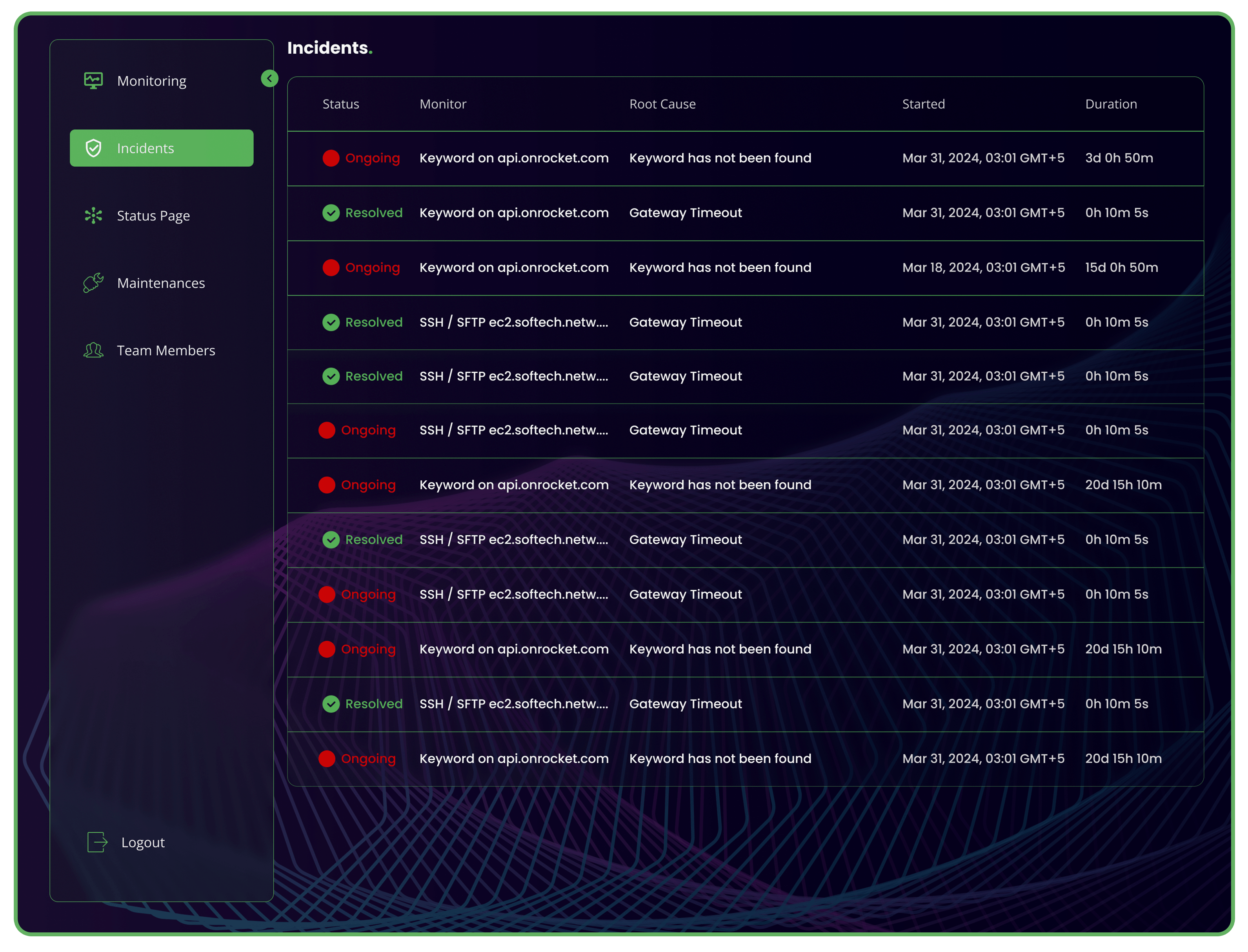The height and width of the screenshot is (952, 1248).
Task: Click the Team Members people icon
Action: [x=93, y=350]
